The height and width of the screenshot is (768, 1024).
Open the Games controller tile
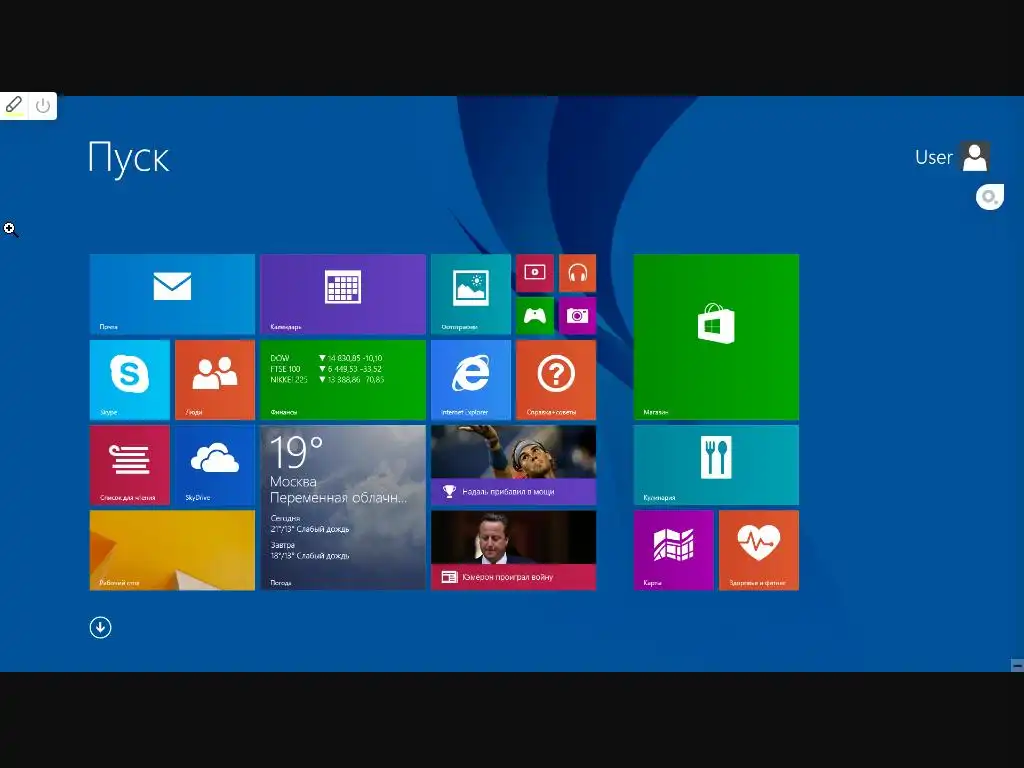coord(535,316)
